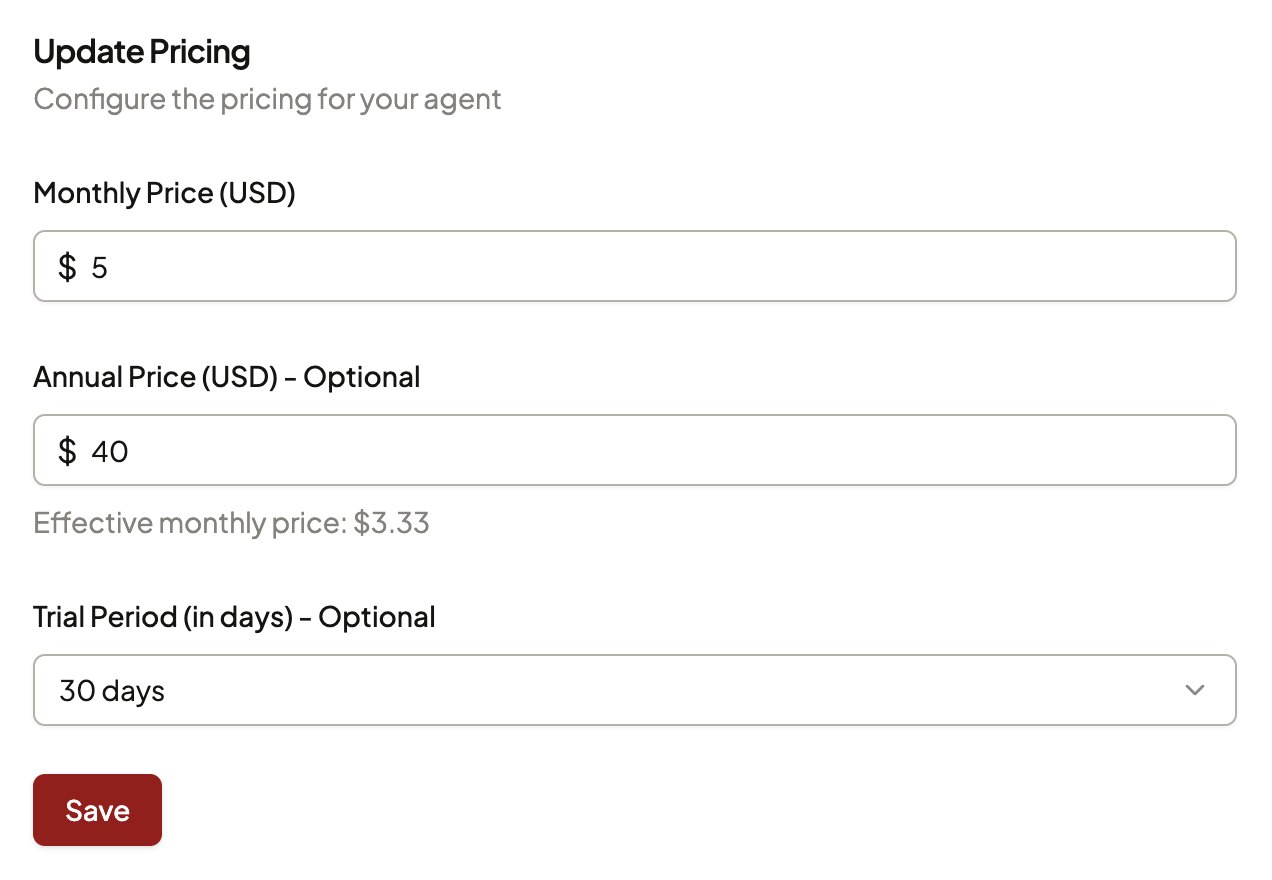1272x880 pixels.
Task: Click the value 40 in Annual Price
Action: (x=110, y=451)
